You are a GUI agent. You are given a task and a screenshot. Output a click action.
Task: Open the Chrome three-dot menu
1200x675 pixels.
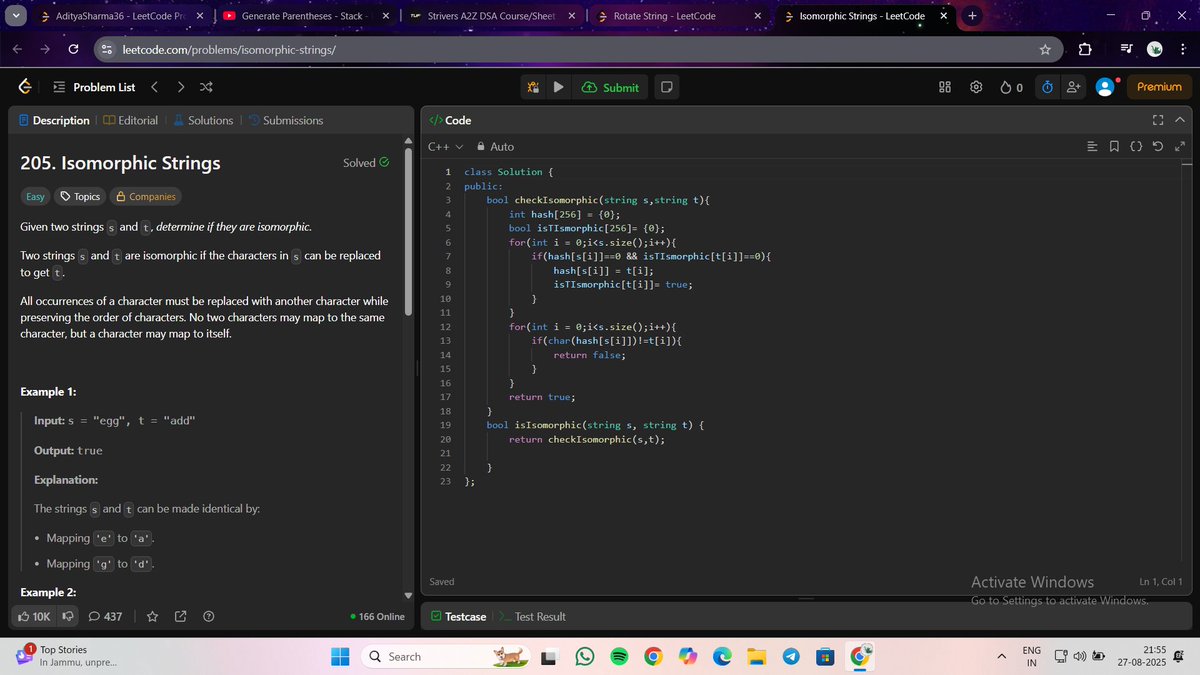coord(1181,49)
